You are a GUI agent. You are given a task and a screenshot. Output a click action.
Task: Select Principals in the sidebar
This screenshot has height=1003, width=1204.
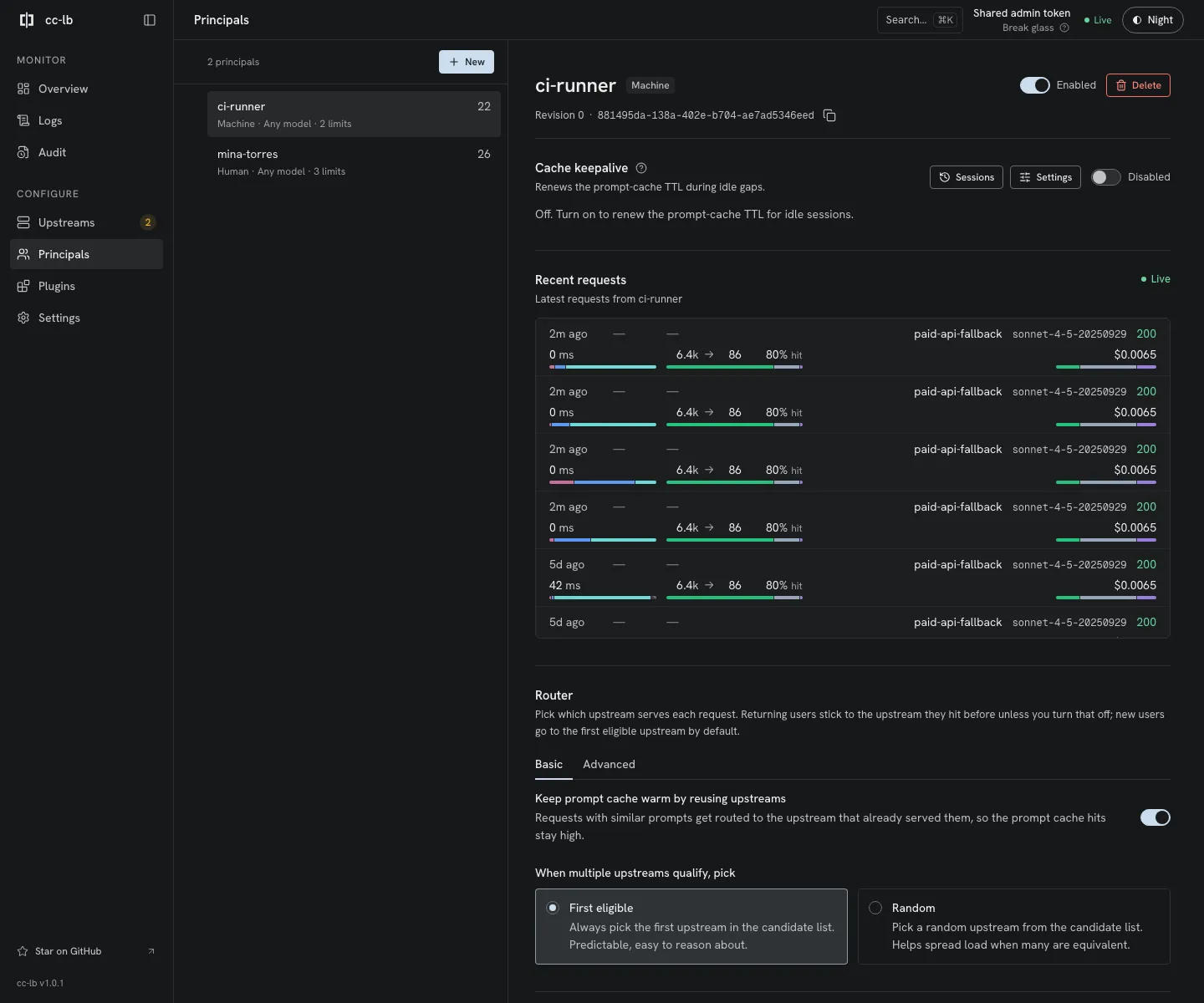[86, 254]
